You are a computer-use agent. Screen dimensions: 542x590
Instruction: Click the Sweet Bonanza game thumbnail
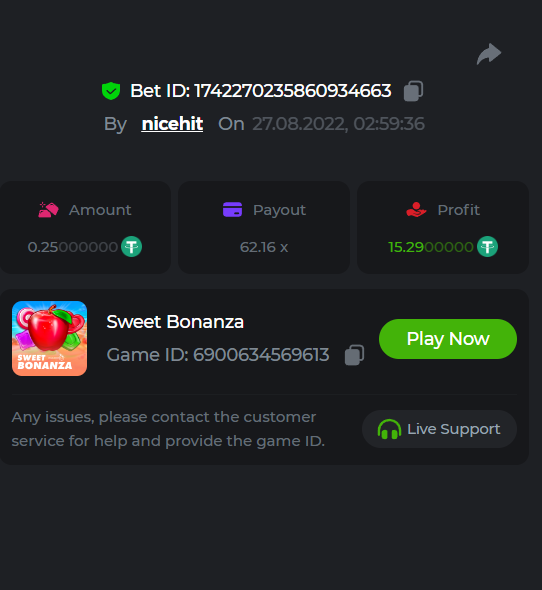click(49, 338)
